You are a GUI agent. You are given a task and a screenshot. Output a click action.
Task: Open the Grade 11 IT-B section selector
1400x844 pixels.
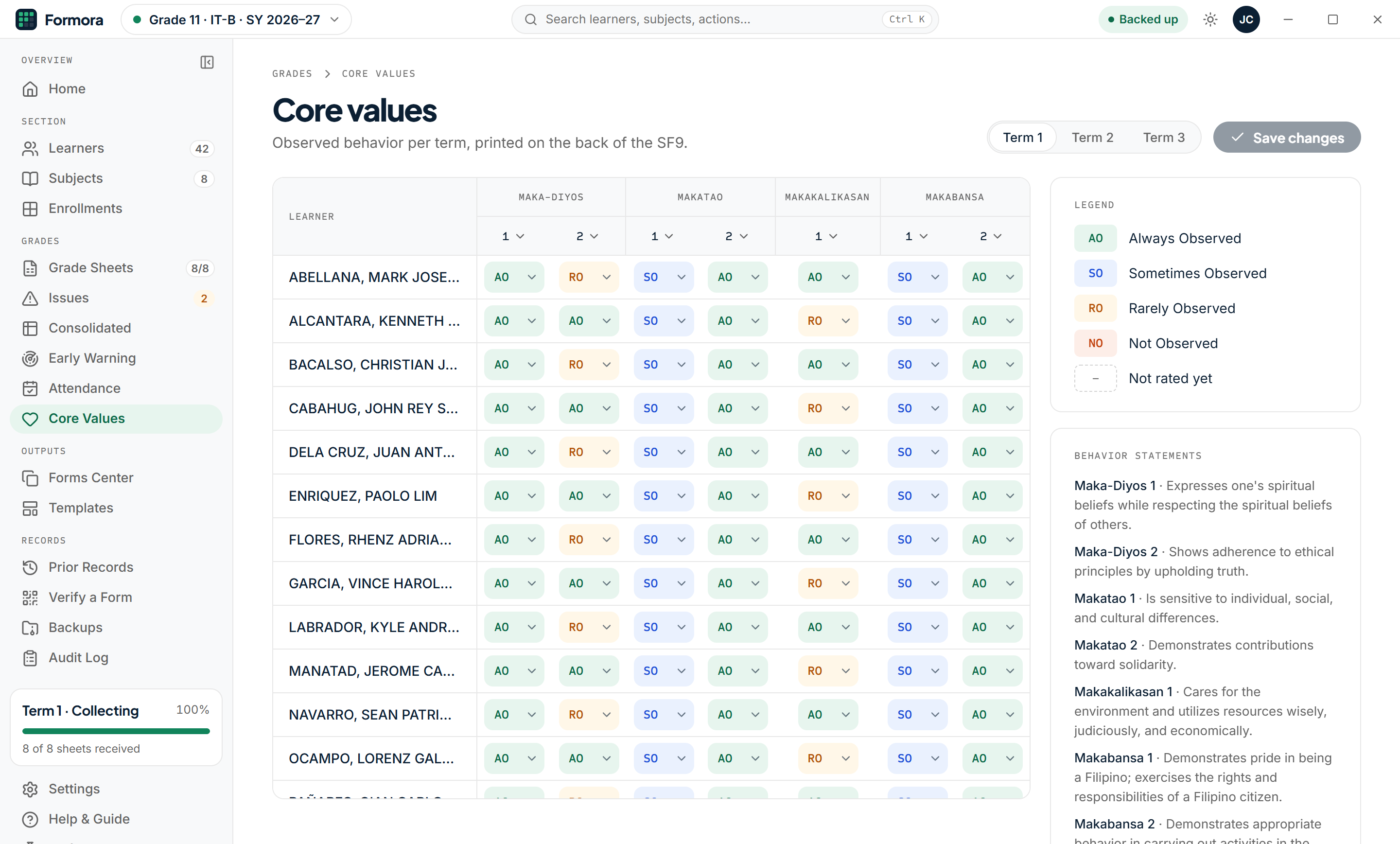(x=236, y=19)
